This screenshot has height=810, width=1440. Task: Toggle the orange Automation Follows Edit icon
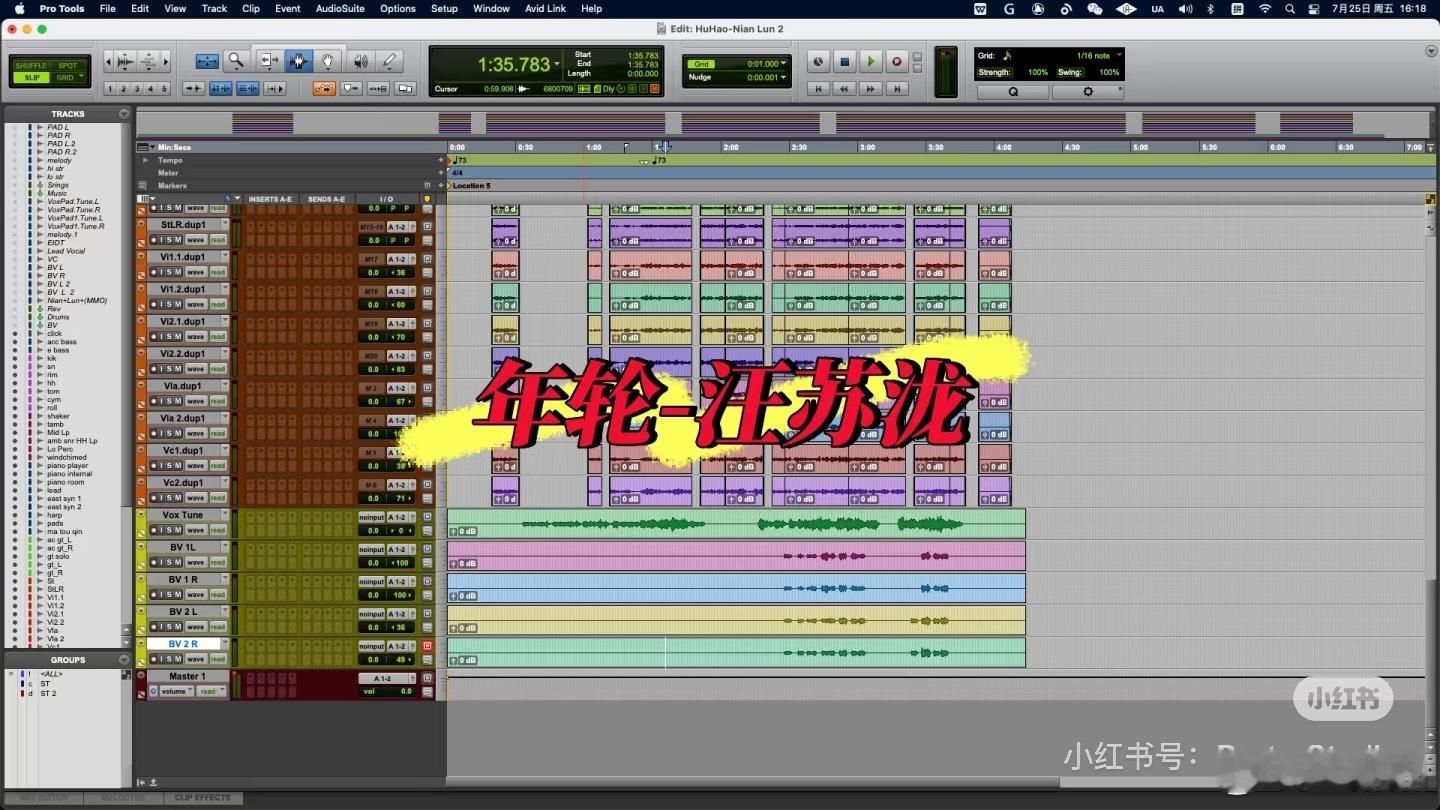pyautogui.click(x=324, y=88)
